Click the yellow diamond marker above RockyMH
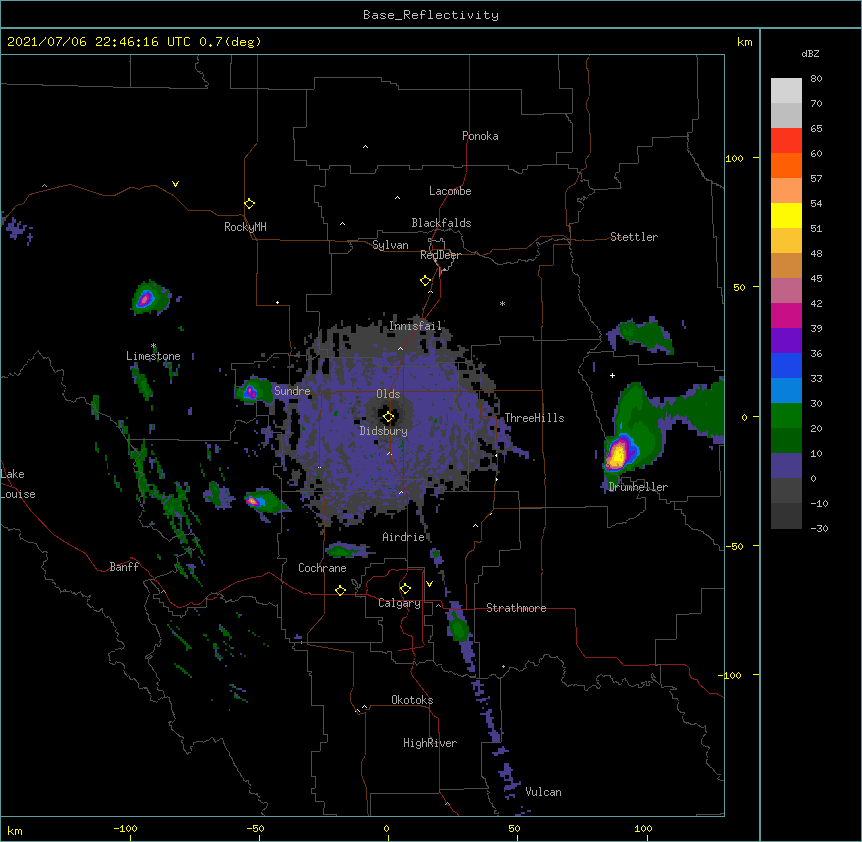 (x=249, y=204)
